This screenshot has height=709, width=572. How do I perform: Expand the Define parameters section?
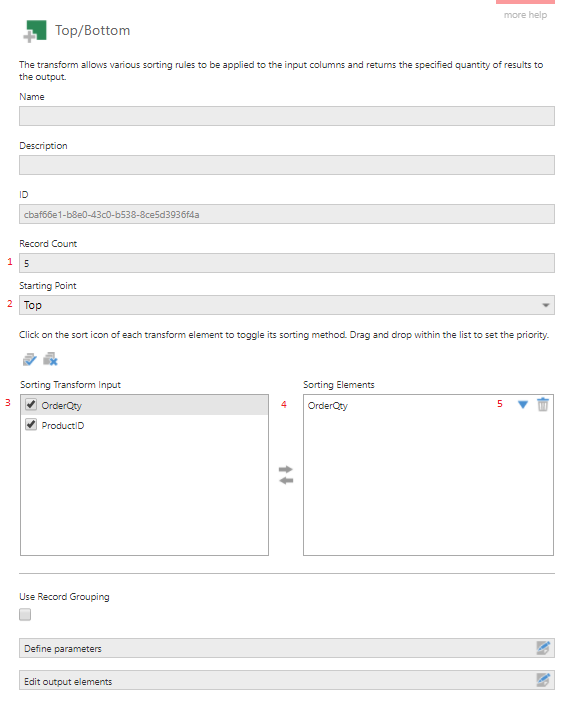click(x=287, y=648)
